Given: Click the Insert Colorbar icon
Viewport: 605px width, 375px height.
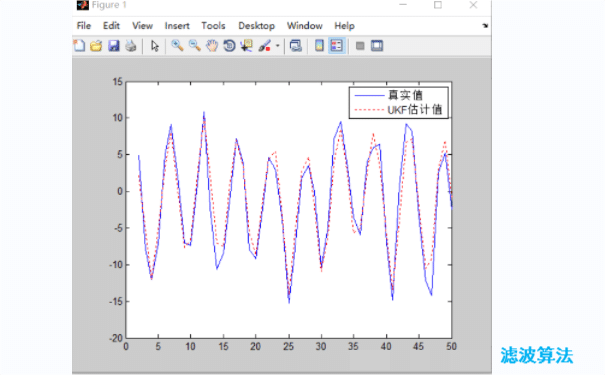Looking at the screenshot, I should (319, 46).
